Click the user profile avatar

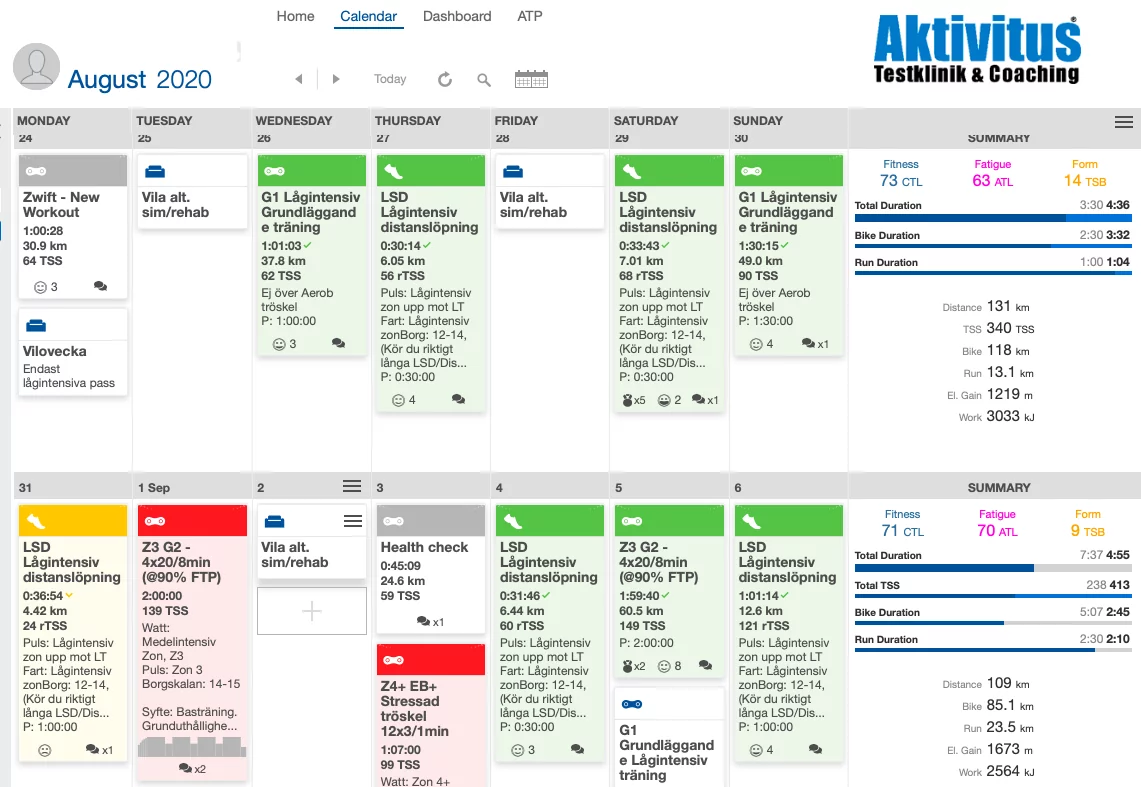tap(36, 66)
